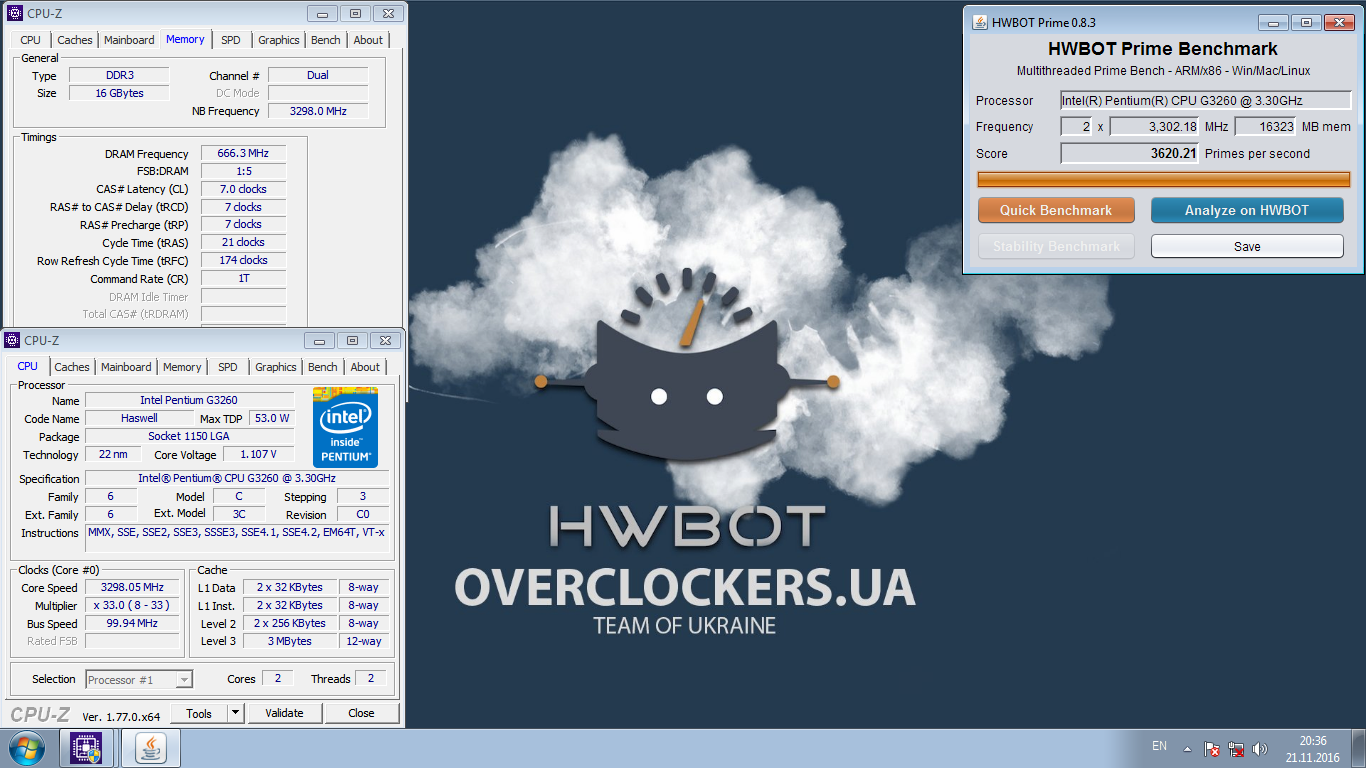Click the 16323 MB mem field

click(x=1265, y=126)
